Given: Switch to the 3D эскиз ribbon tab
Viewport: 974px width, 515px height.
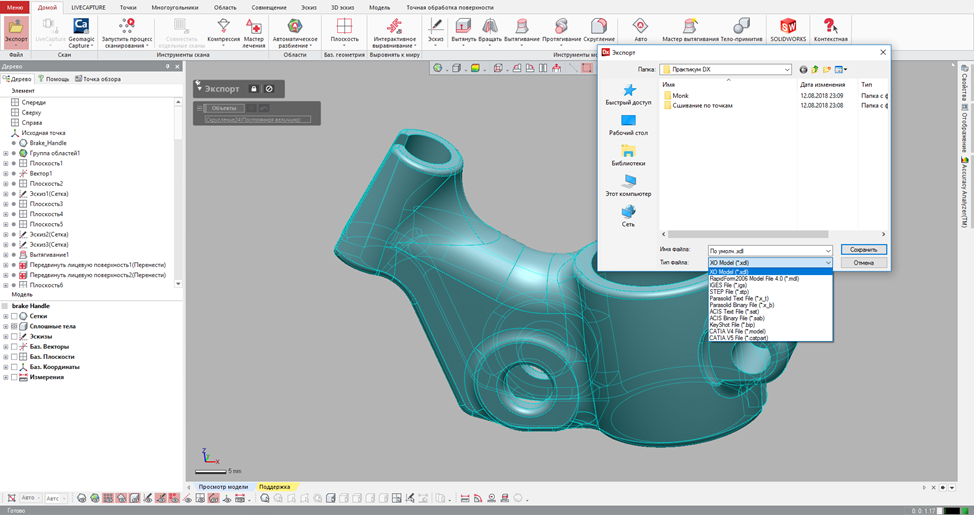Looking at the screenshot, I should (x=343, y=7).
